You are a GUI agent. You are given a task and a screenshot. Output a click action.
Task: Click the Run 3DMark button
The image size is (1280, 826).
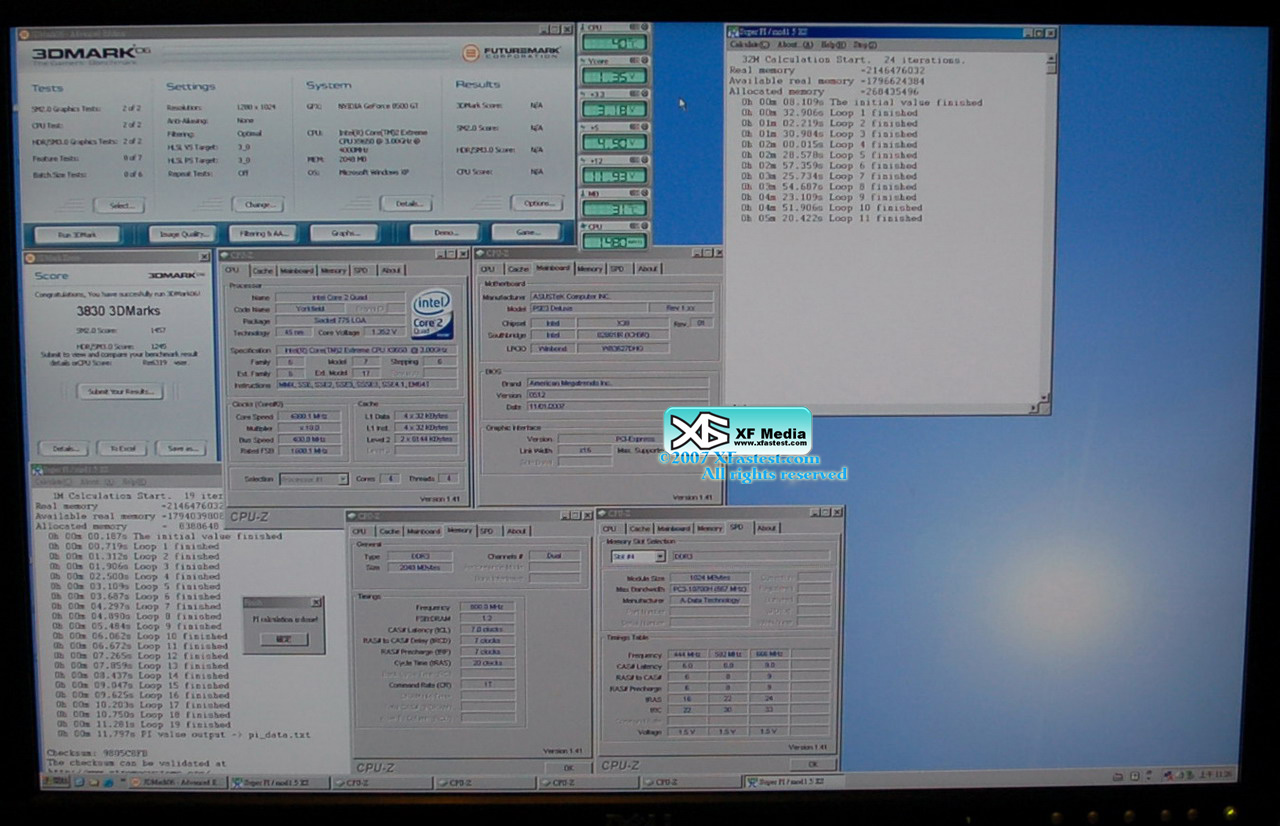pyautogui.click(x=76, y=234)
